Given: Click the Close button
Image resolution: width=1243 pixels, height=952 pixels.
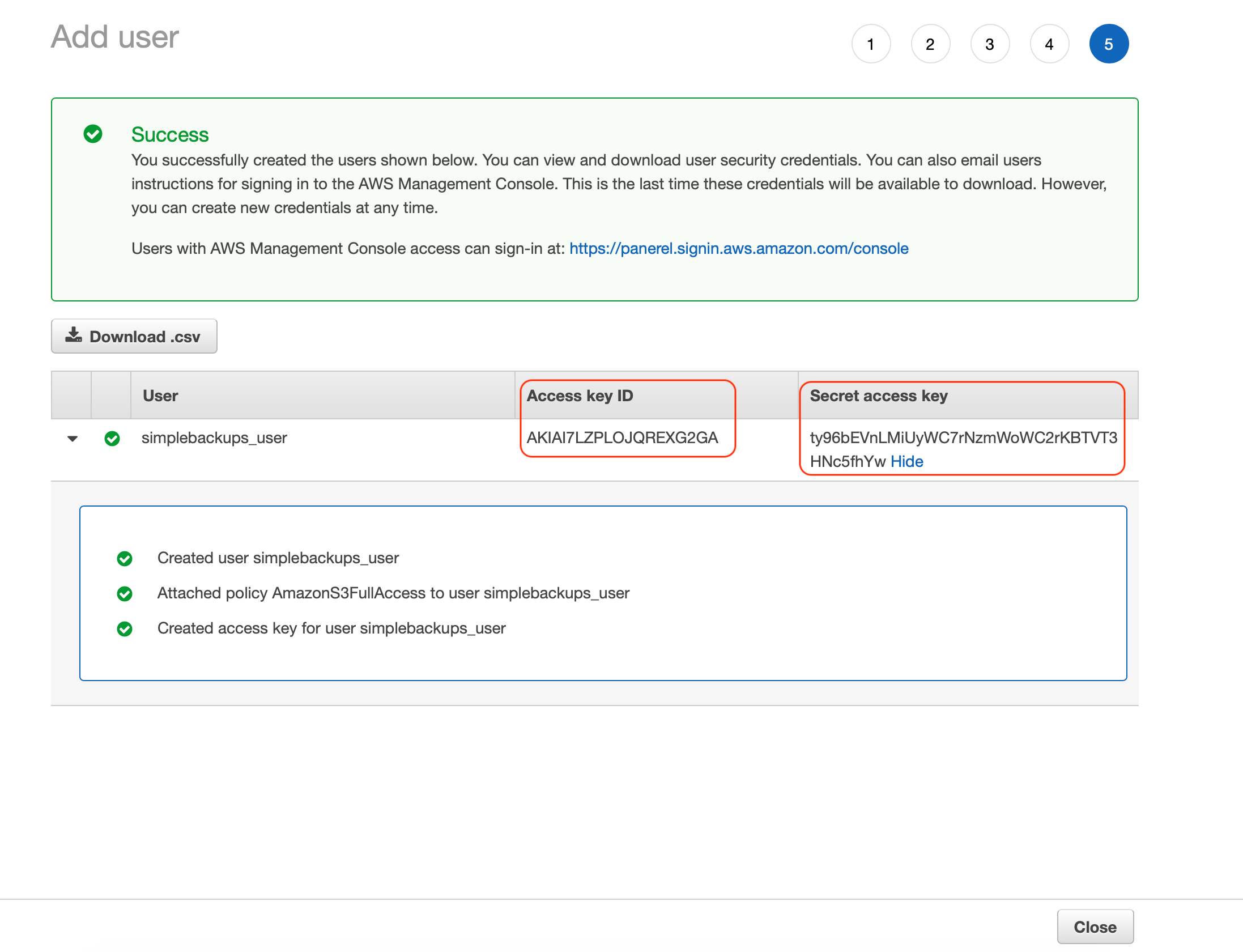Looking at the screenshot, I should coord(1095,926).
